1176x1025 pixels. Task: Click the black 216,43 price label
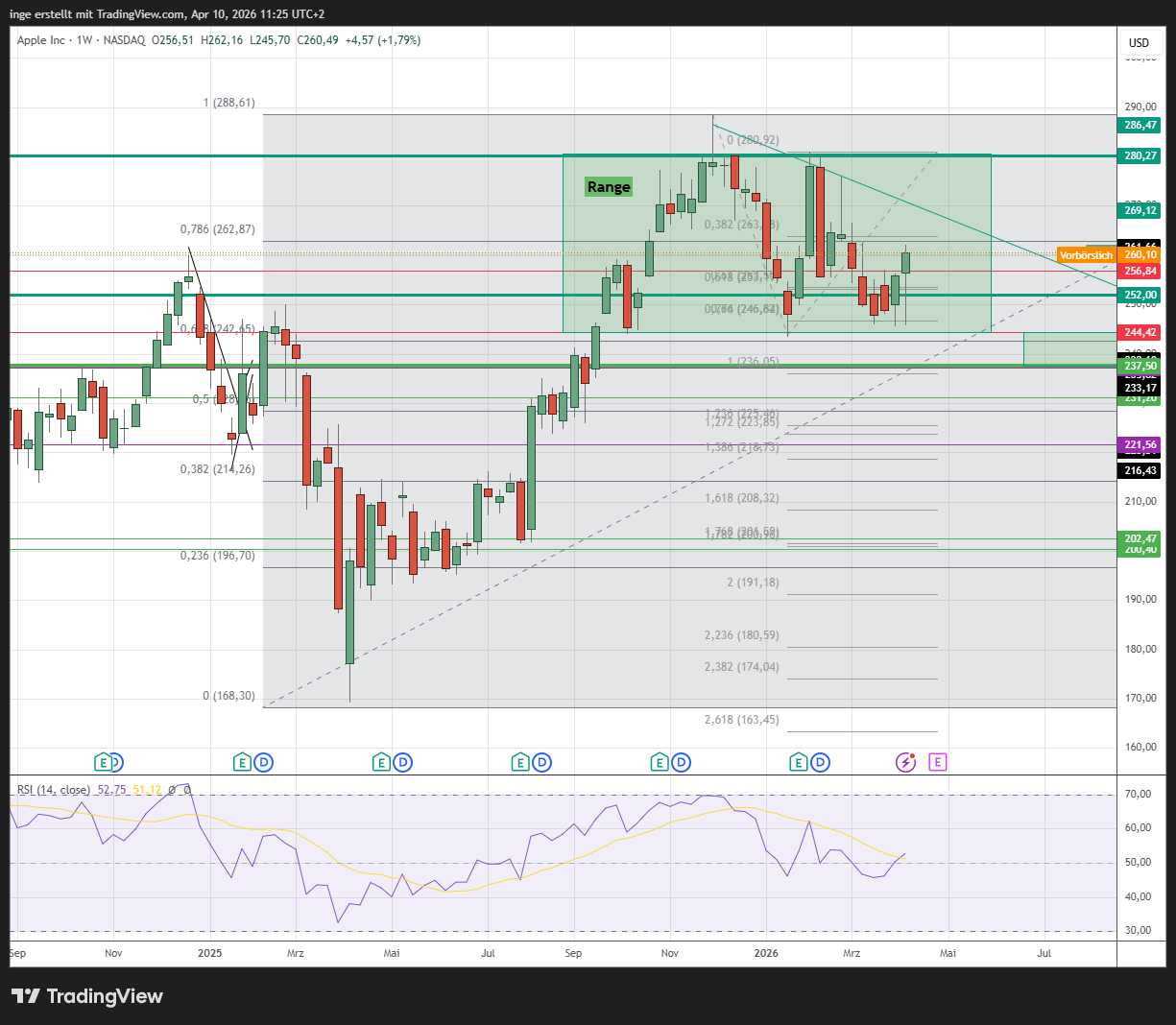(x=1140, y=470)
